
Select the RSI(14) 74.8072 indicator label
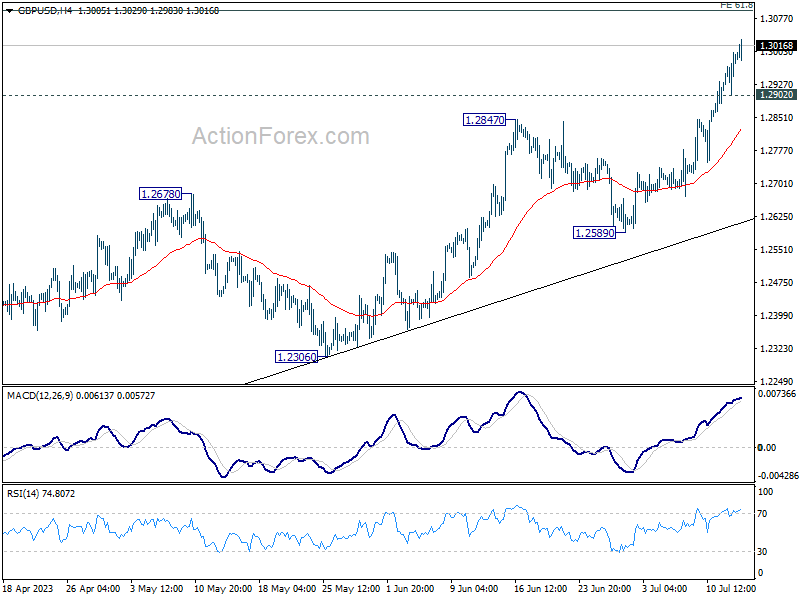[41, 494]
